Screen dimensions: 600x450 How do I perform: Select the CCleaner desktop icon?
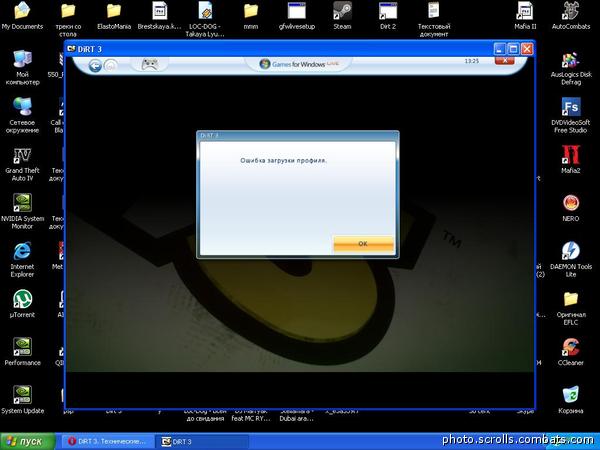click(x=571, y=352)
